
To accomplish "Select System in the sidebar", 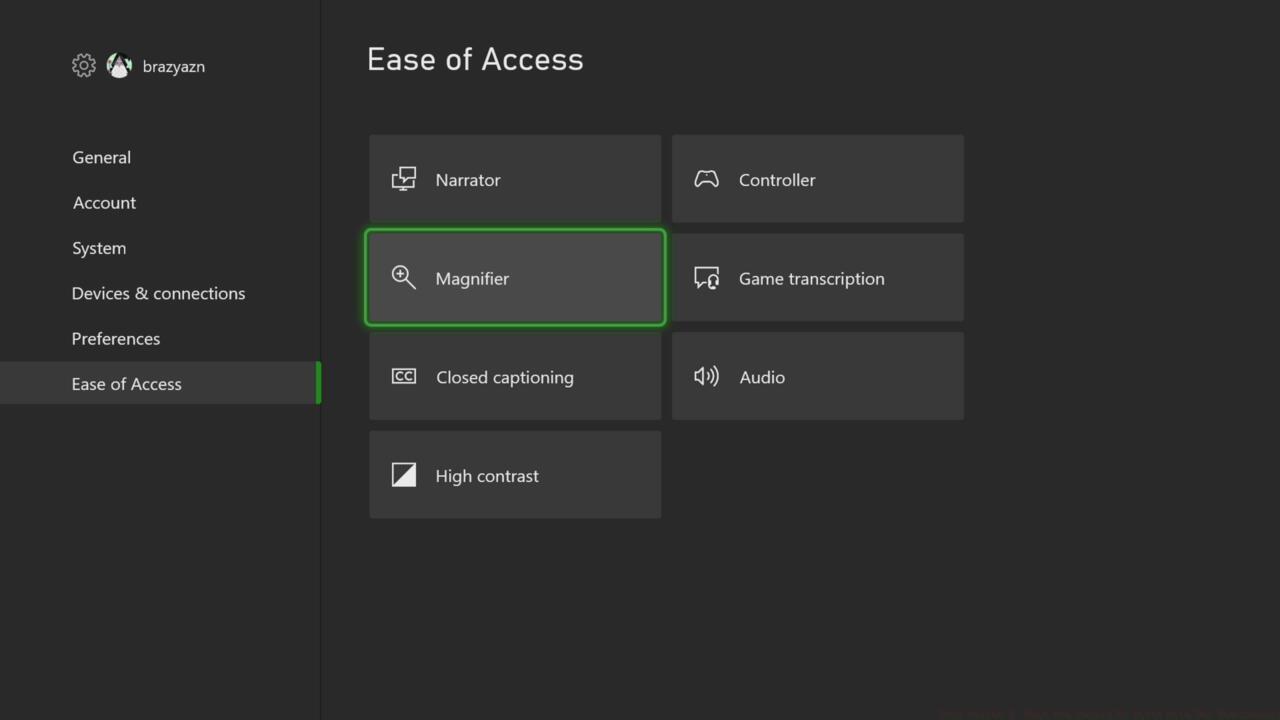I will [99, 248].
